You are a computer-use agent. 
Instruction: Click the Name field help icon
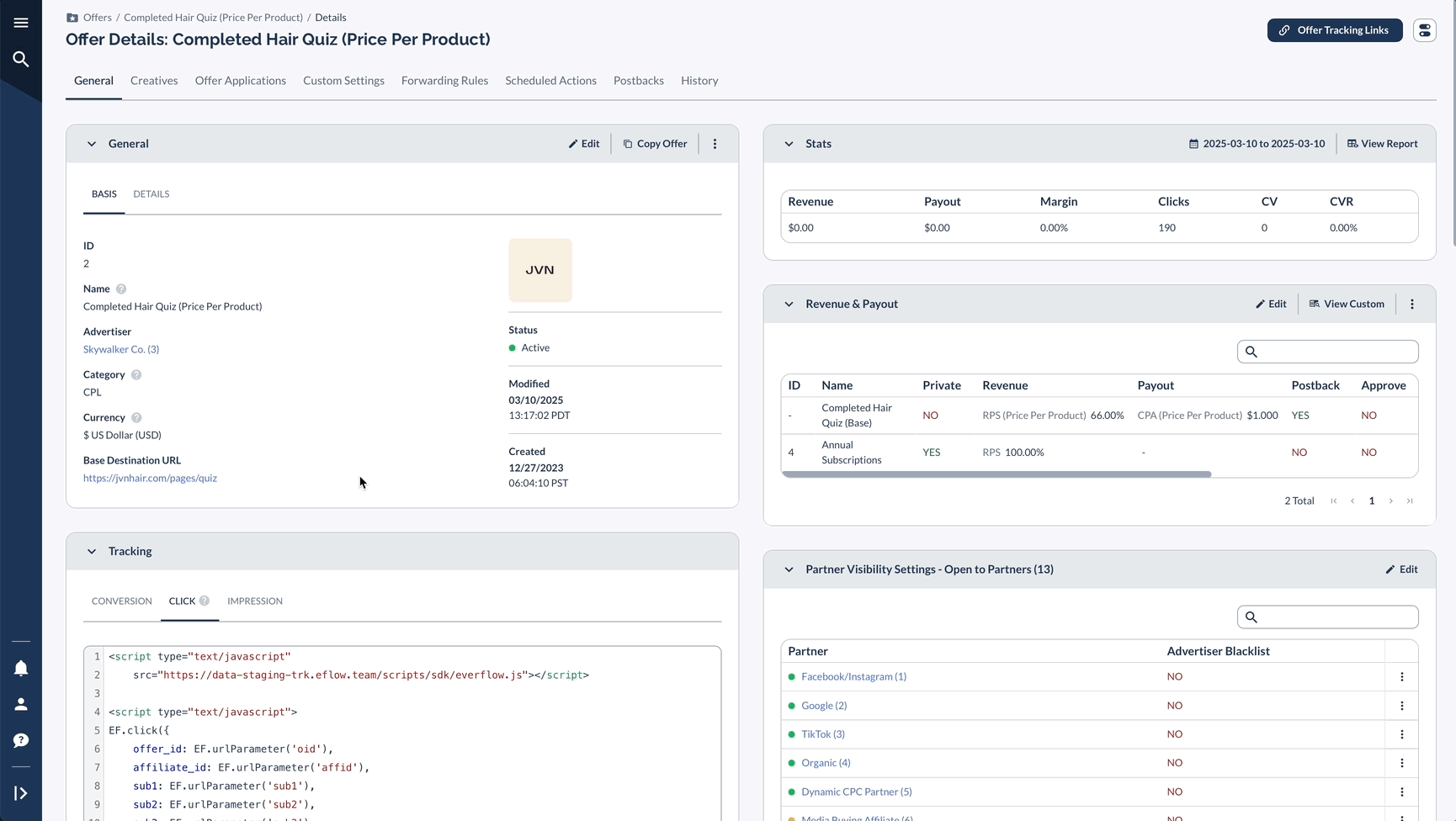click(121, 289)
